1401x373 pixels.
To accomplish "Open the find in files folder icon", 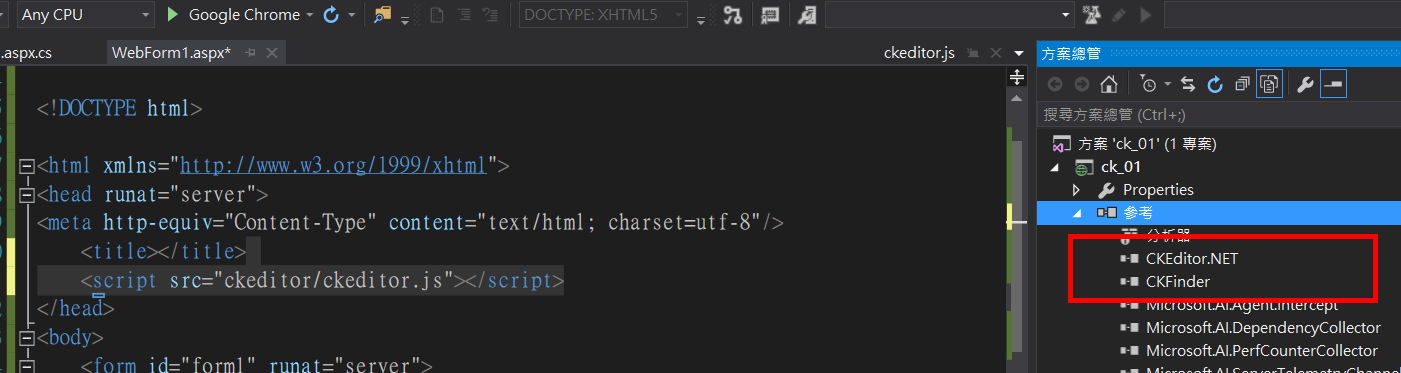I will (383, 15).
